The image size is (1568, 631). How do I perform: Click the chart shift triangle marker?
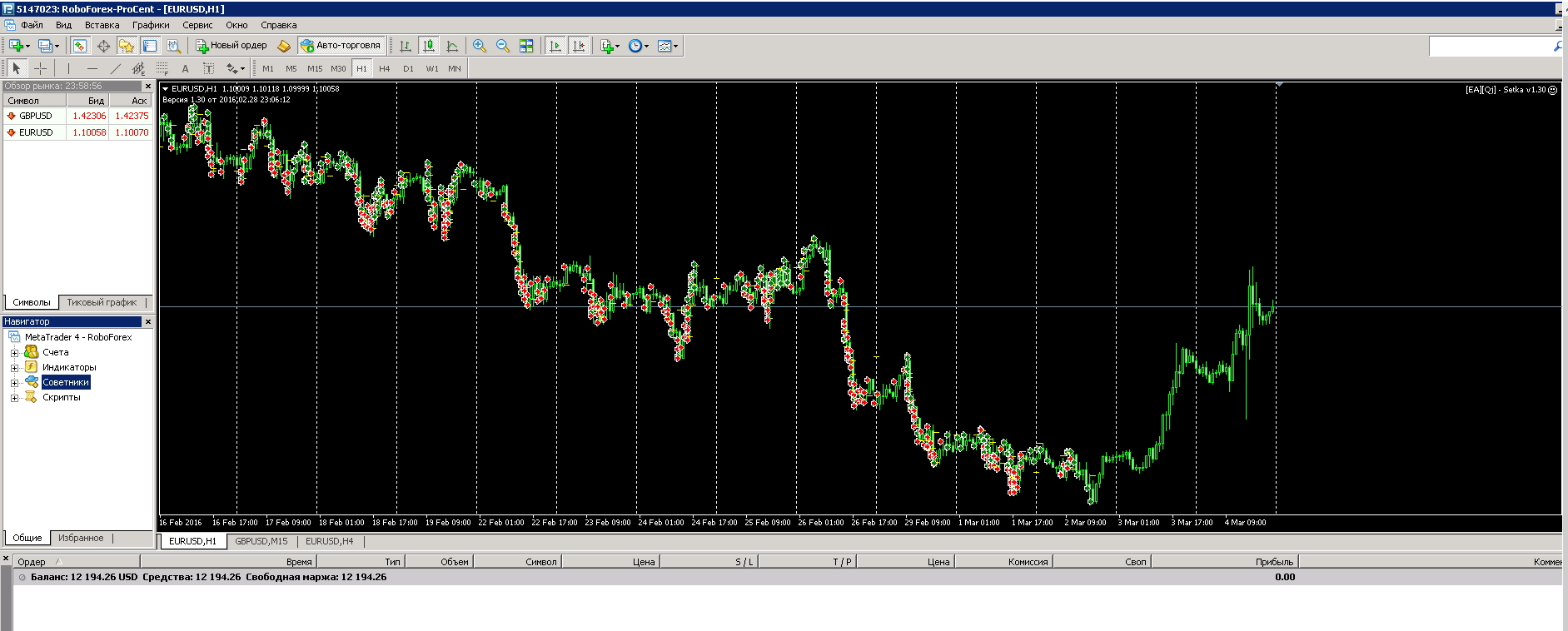(1279, 85)
